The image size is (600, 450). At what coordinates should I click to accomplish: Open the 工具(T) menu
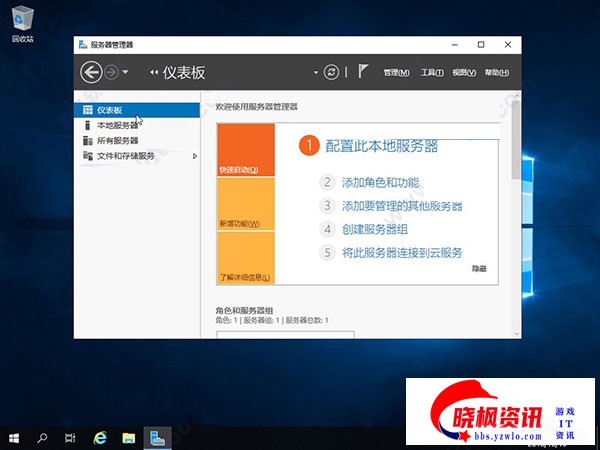click(431, 73)
